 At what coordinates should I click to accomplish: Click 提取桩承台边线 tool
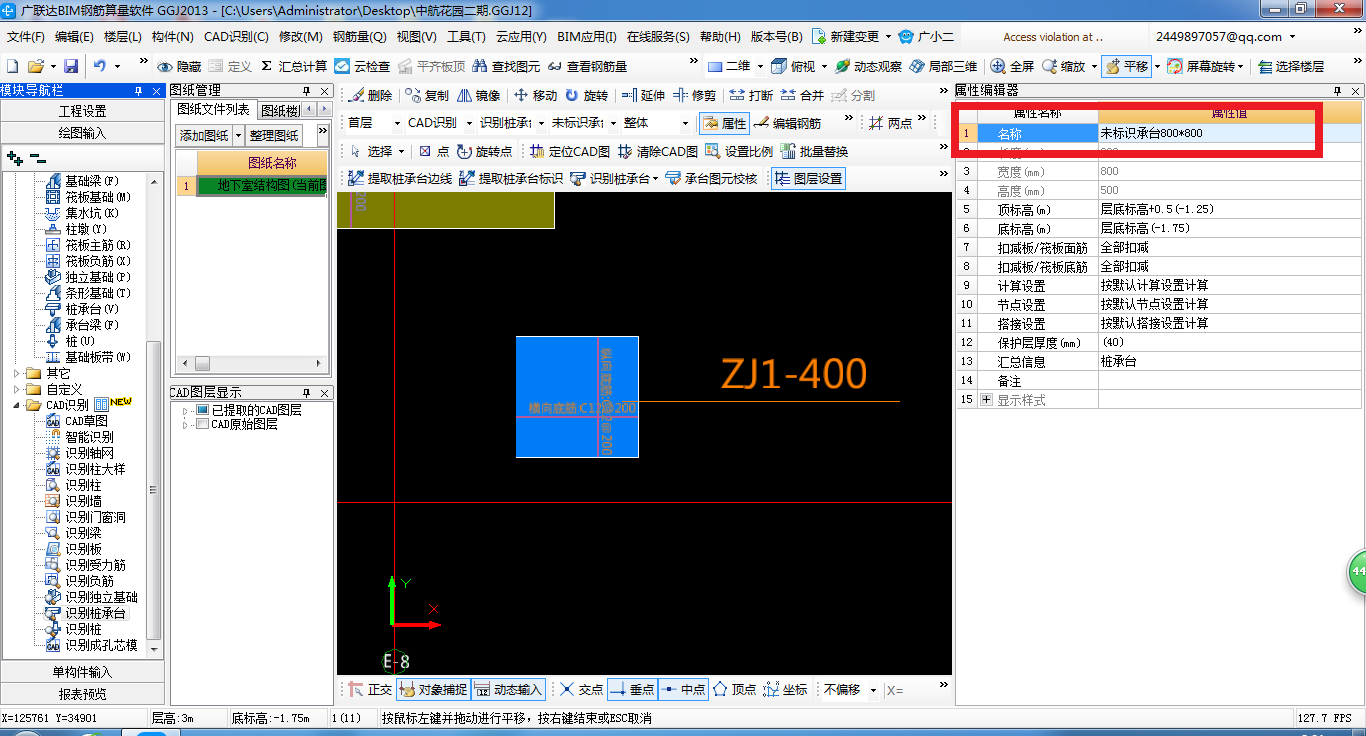click(x=400, y=179)
